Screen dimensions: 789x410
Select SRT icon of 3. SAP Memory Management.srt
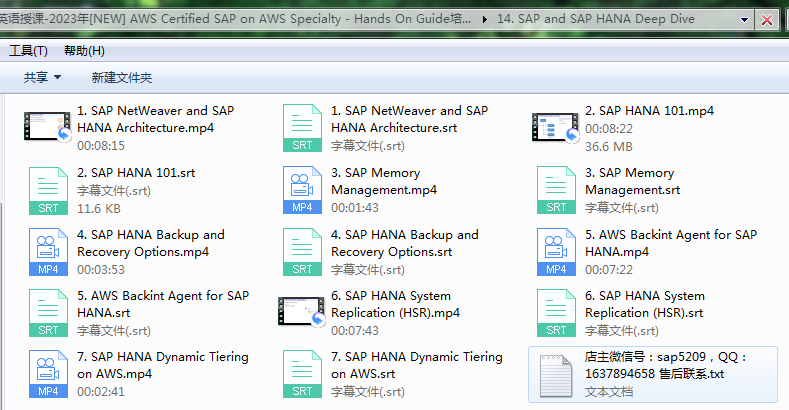pyautogui.click(x=556, y=190)
